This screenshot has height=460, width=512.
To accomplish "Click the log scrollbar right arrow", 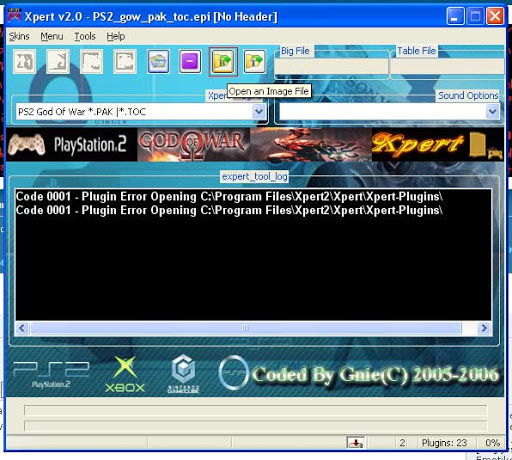I will click(484, 328).
